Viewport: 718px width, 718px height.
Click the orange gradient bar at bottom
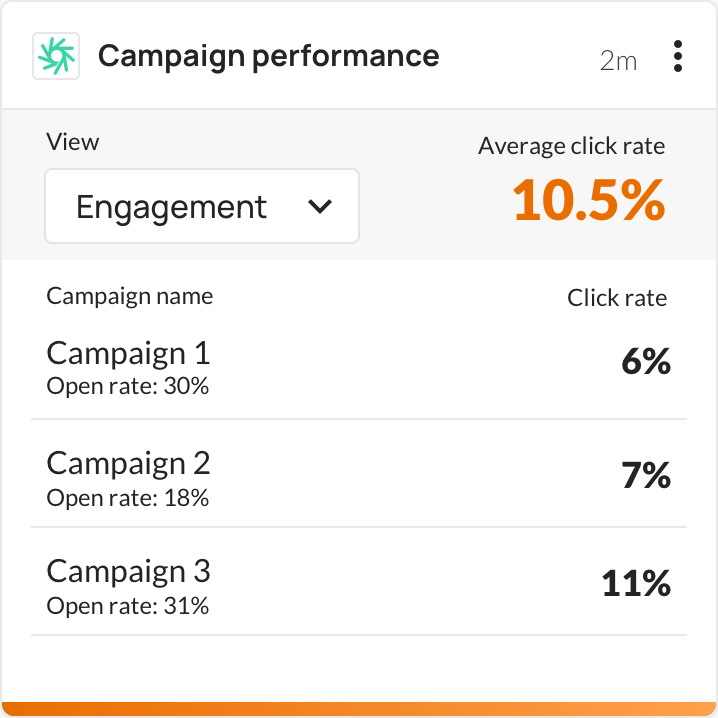click(359, 709)
